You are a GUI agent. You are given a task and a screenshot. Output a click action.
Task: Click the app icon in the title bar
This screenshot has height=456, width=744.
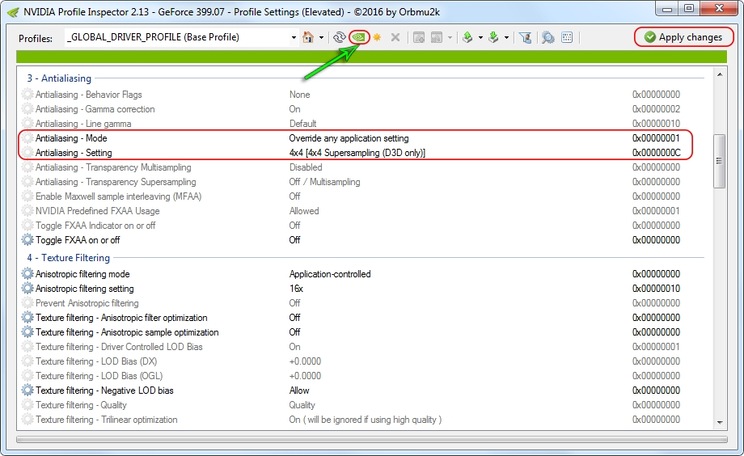click(x=13, y=12)
